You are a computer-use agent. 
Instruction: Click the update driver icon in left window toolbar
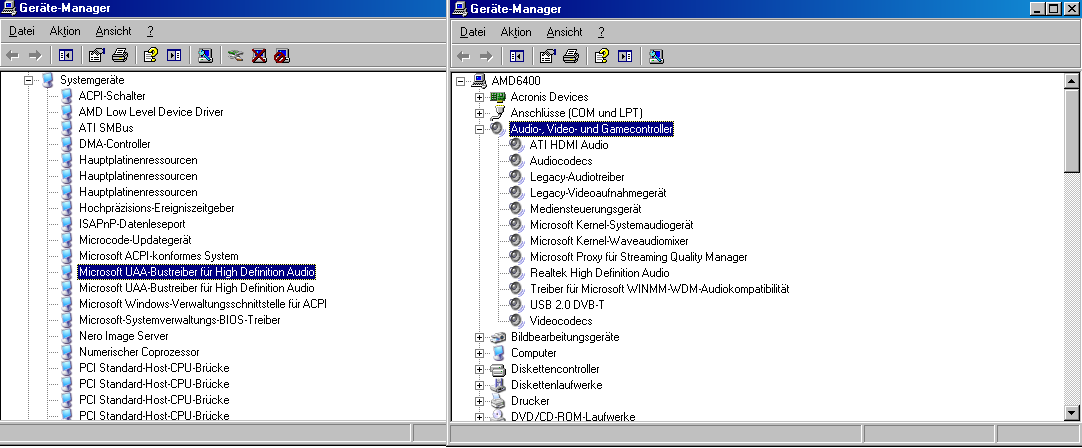(236, 55)
